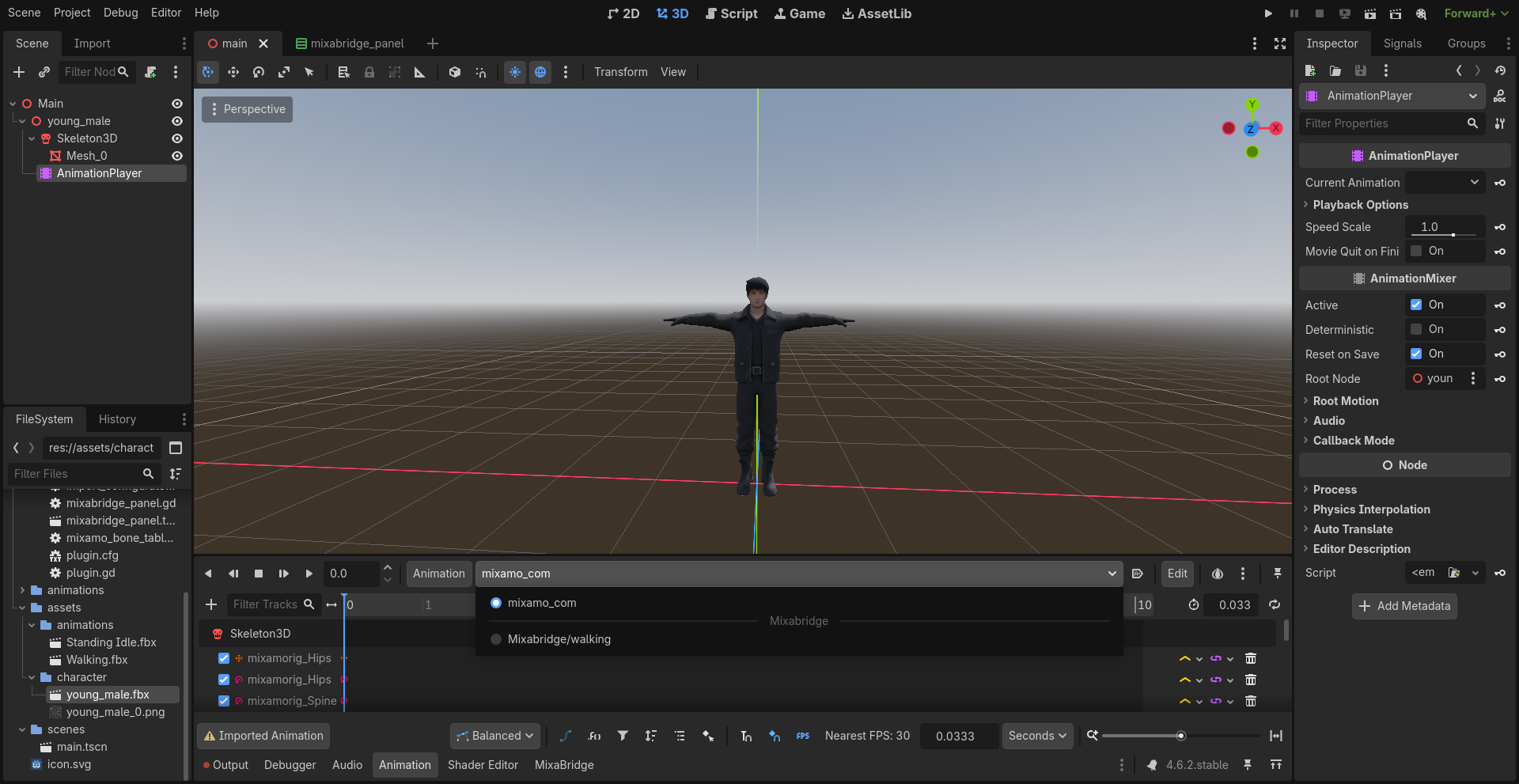Click the pin AnimationPlayer icon at bottom right
1519x784 pixels.
[x=1277, y=574]
